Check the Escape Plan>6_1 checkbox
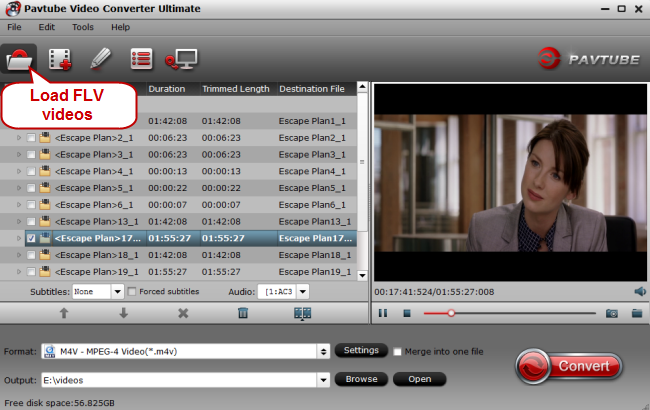The width and height of the screenshot is (650, 410). (31, 205)
